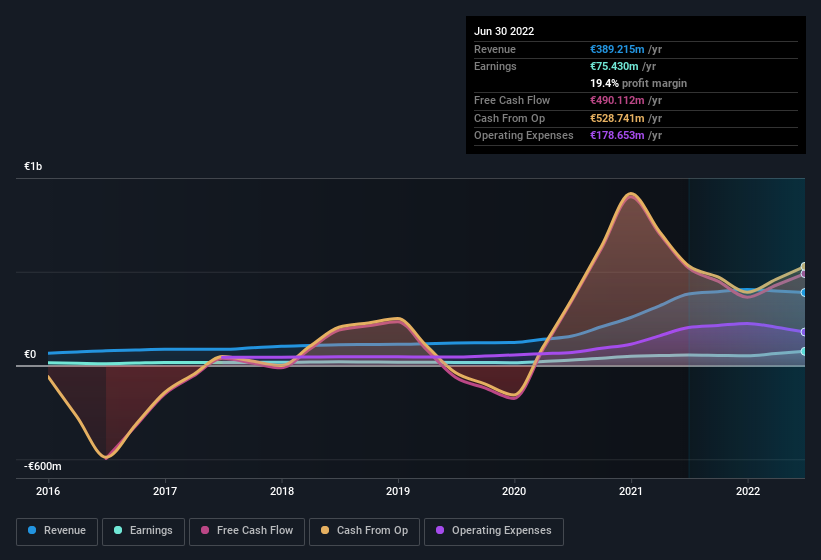Click the blue Revenue legend dot

[x=33, y=531]
